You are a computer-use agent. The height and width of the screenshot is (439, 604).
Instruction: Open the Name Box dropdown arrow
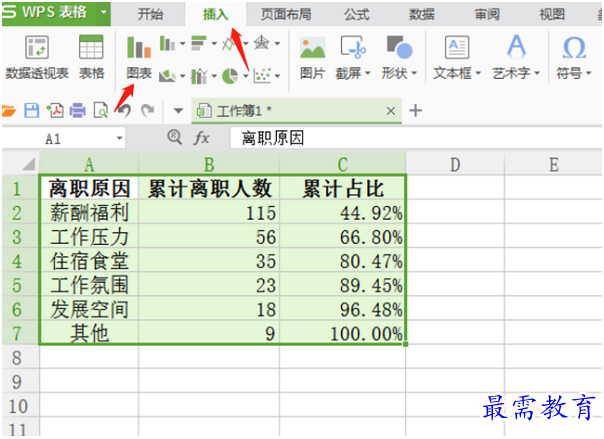(x=119, y=138)
